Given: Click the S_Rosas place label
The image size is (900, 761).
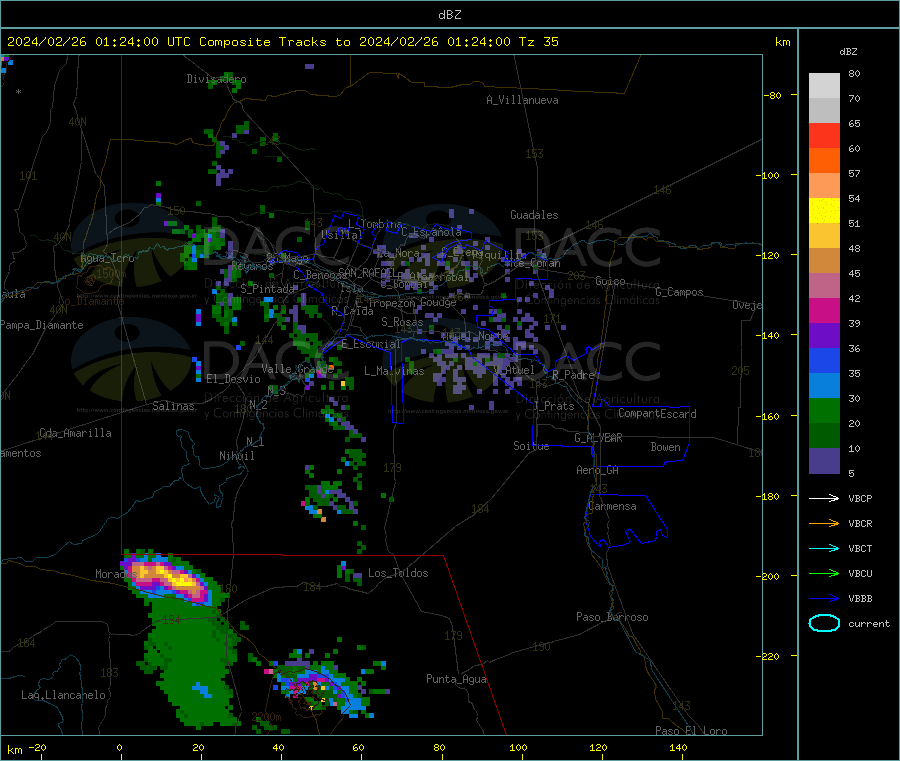Looking at the screenshot, I should [x=402, y=322].
